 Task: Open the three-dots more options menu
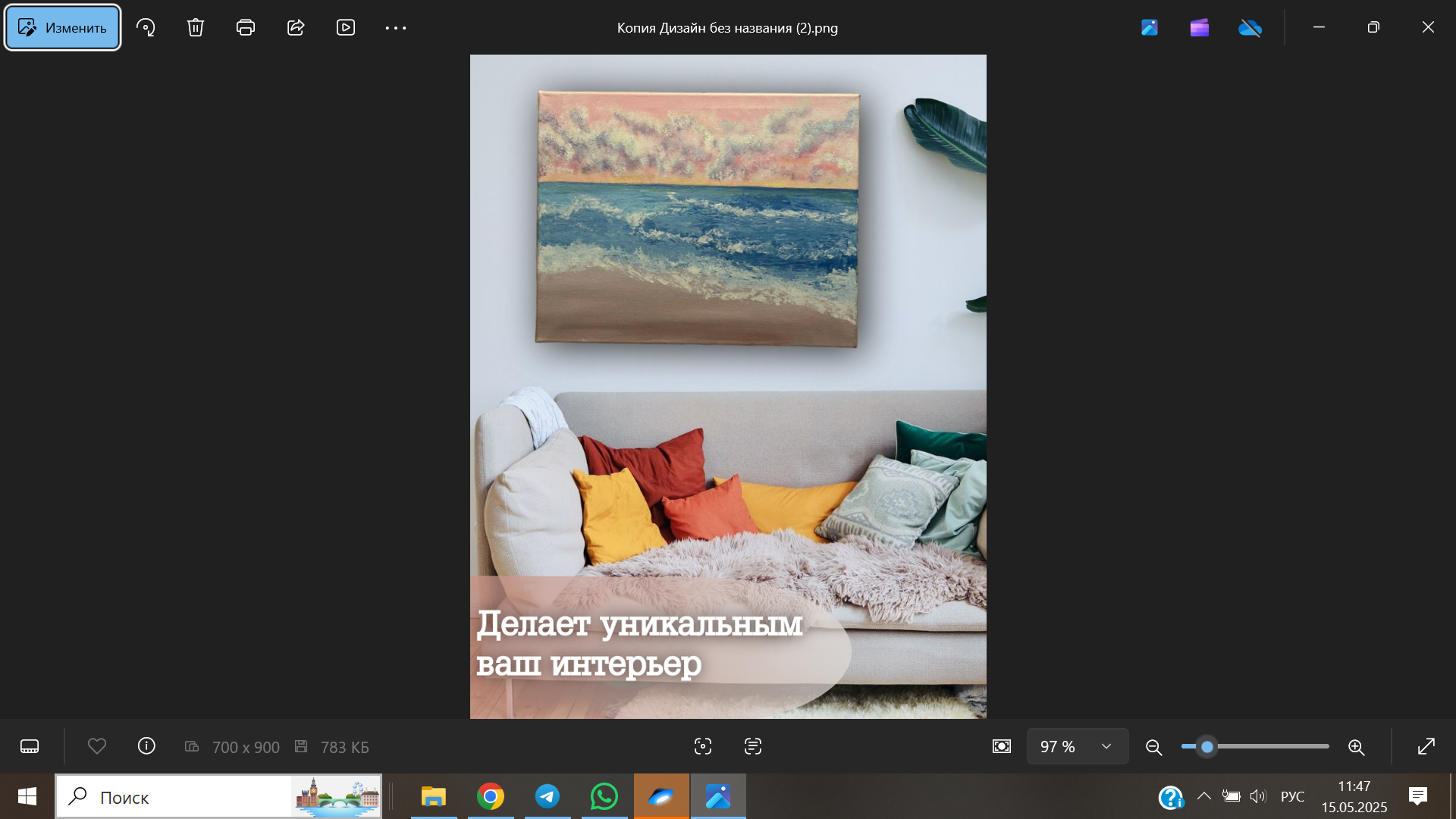(396, 28)
